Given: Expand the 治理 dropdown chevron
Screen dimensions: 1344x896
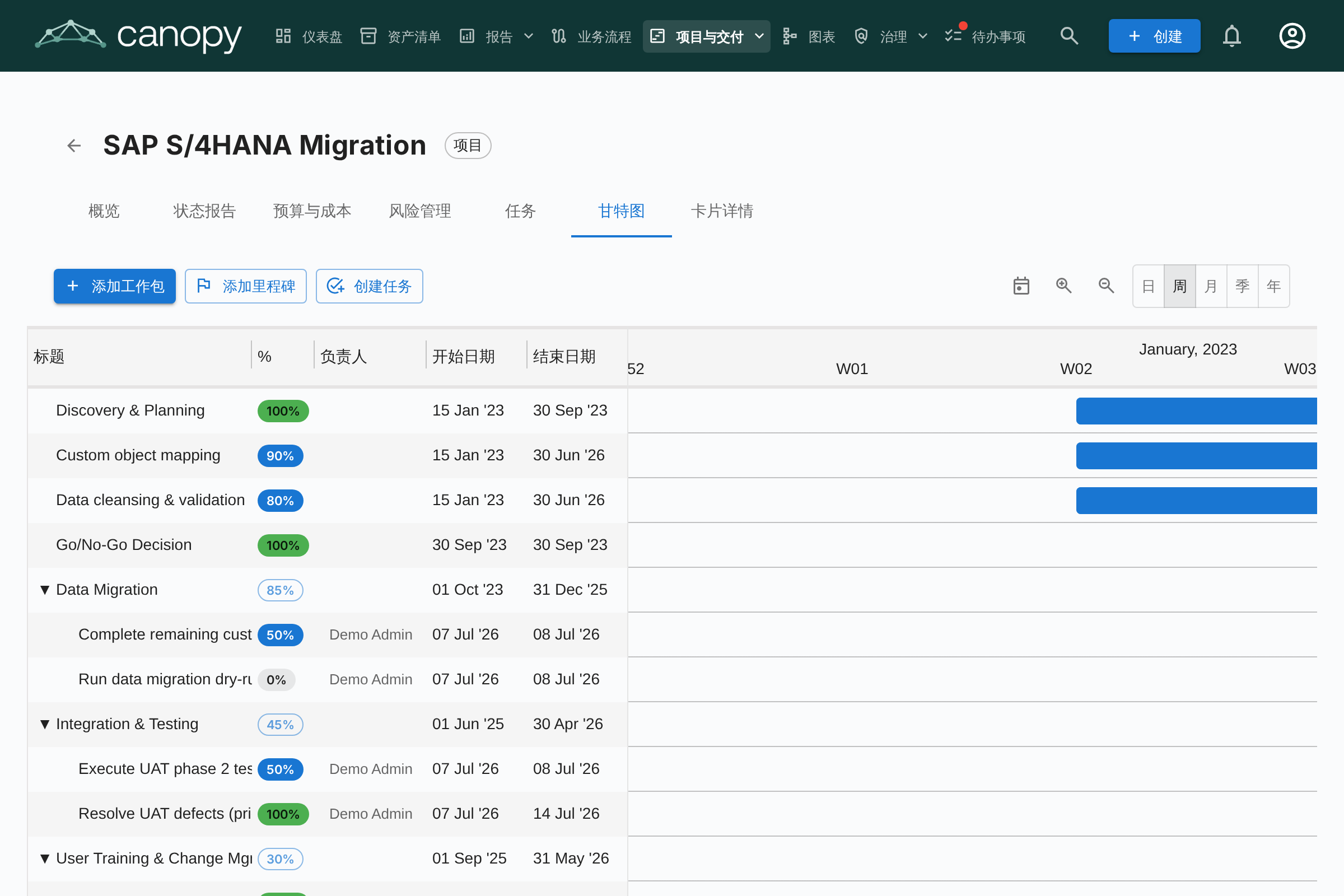Looking at the screenshot, I should coord(923,36).
